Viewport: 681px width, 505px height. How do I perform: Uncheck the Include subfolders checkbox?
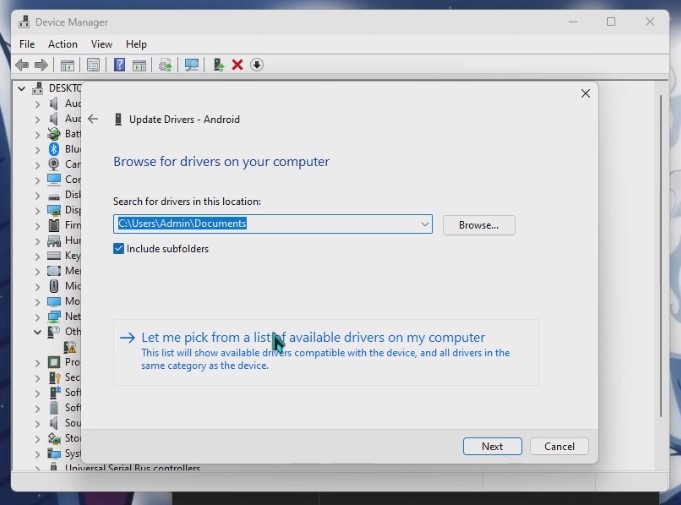(119, 248)
